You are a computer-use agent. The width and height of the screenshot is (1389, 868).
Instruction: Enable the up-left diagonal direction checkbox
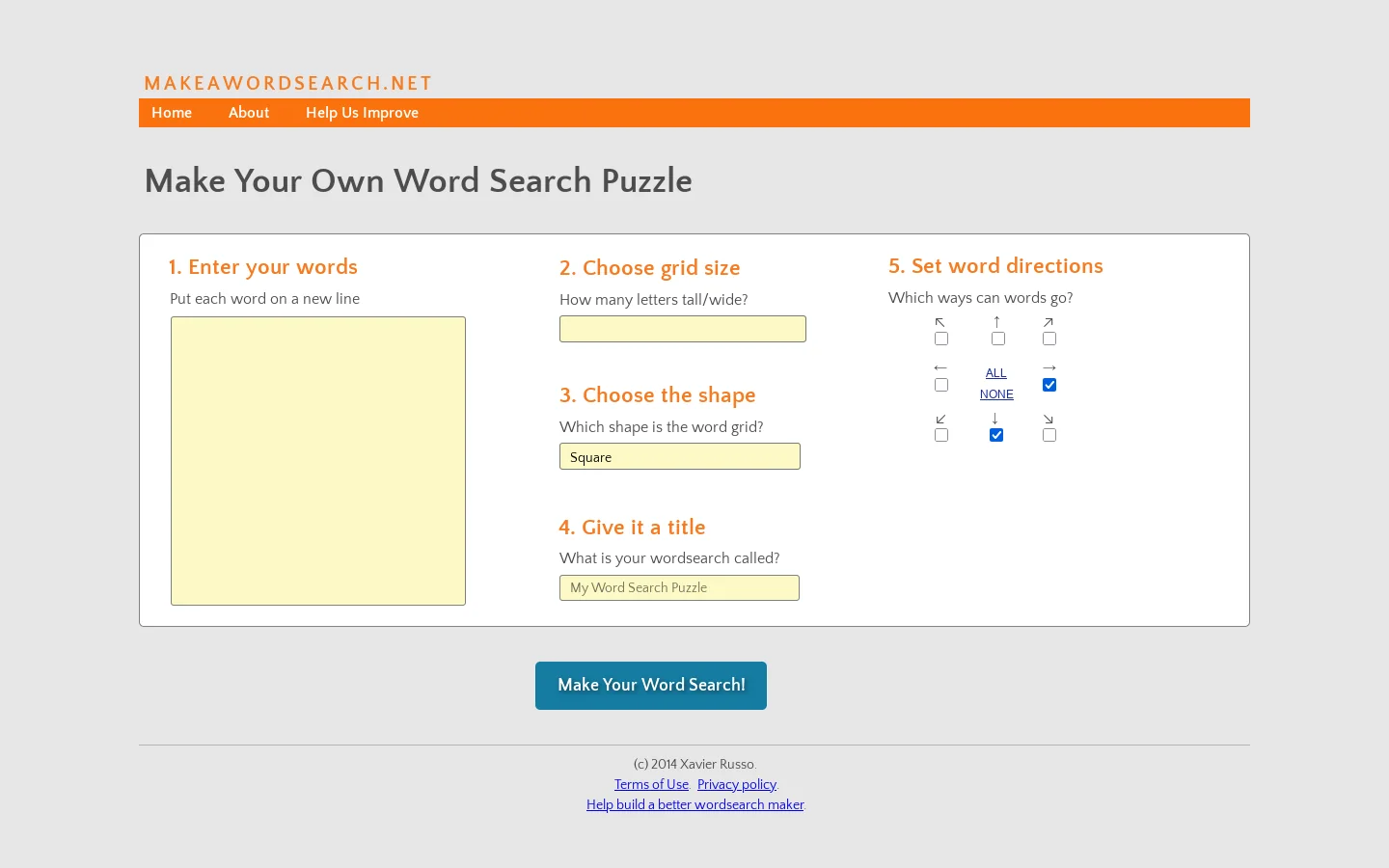click(941, 339)
